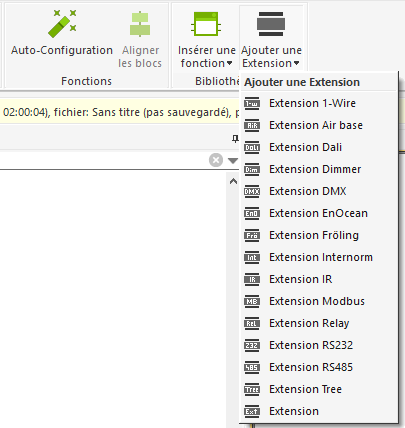
Task: Select the Extension Modbus icon
Action: coord(252,301)
